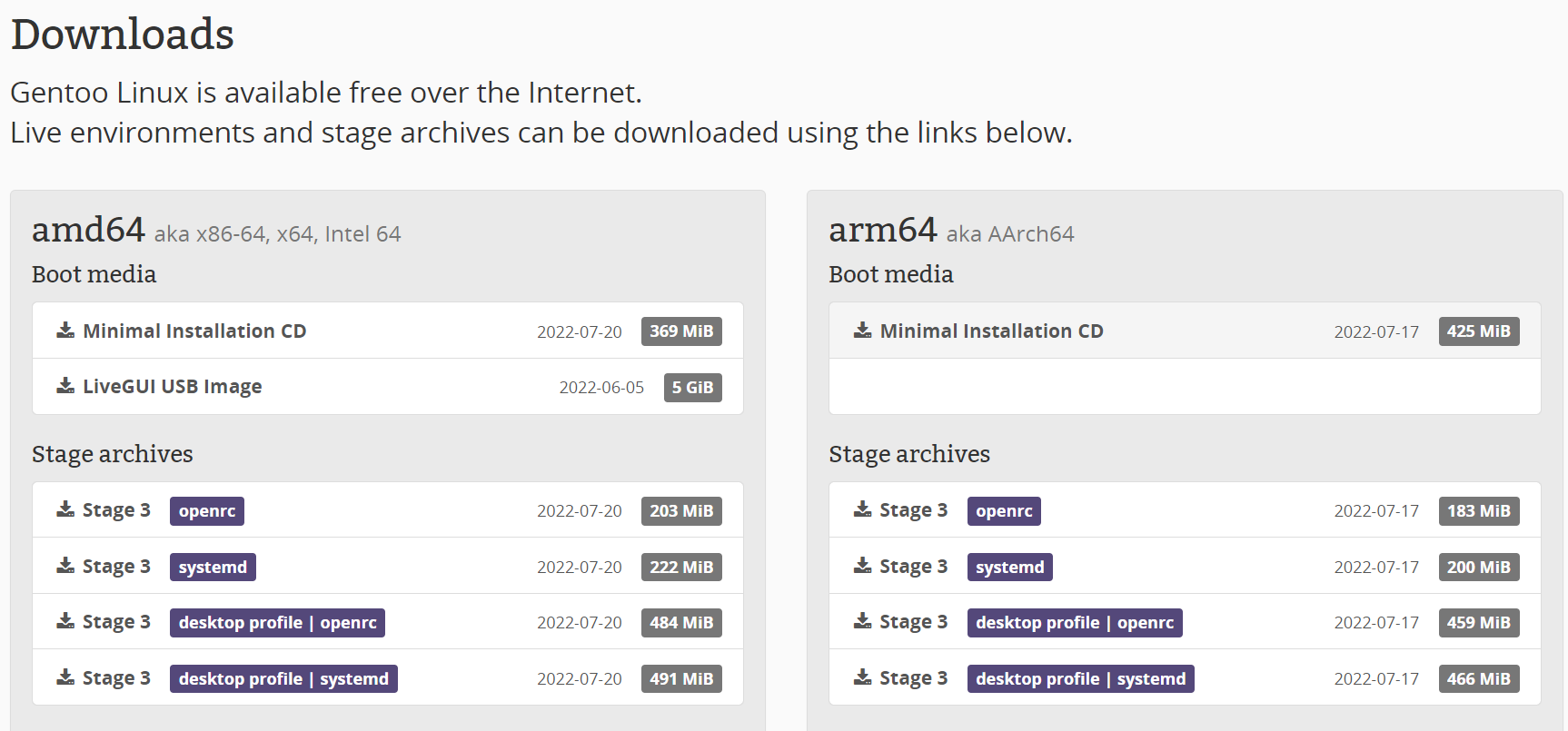Click the download icon for amd64 Stage 3 openrc

[65, 509]
